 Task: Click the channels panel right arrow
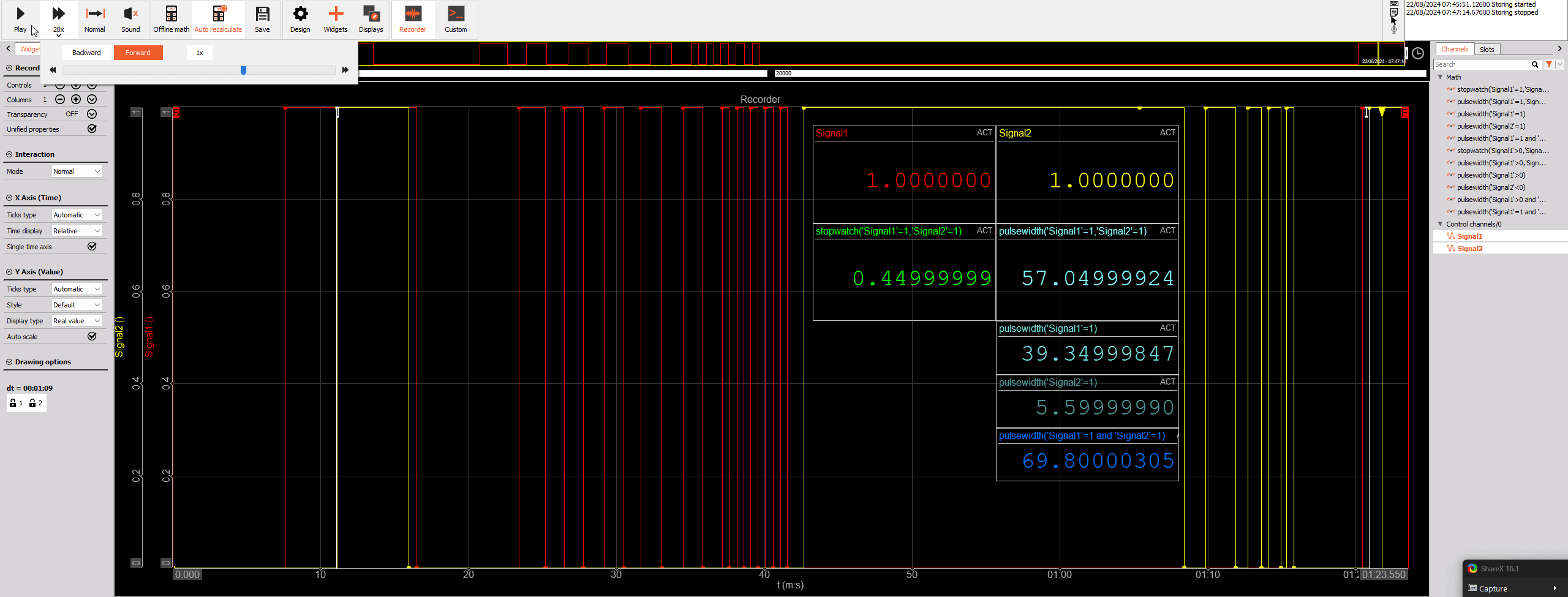[1559, 48]
